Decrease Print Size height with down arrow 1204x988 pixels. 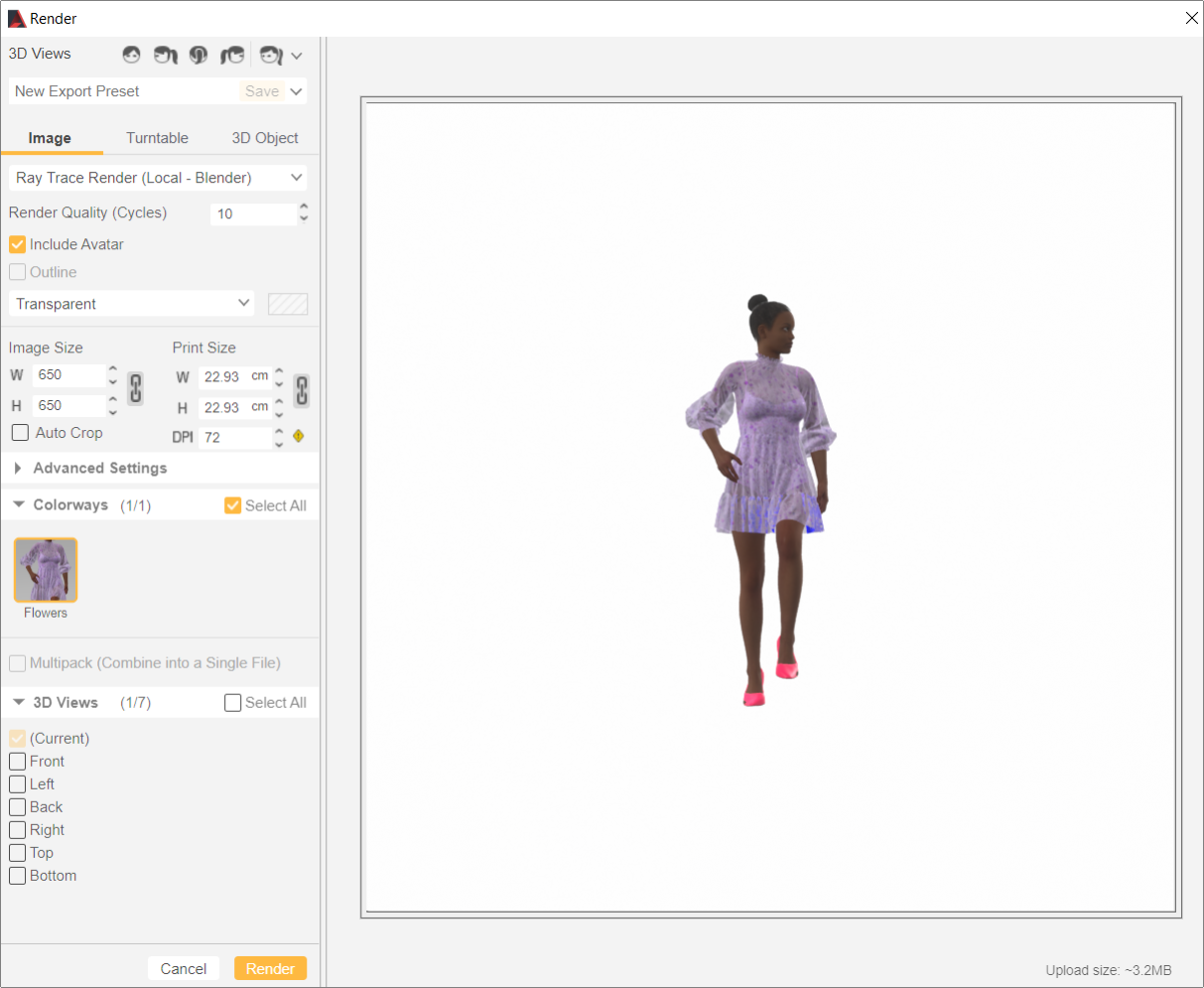[x=279, y=413]
